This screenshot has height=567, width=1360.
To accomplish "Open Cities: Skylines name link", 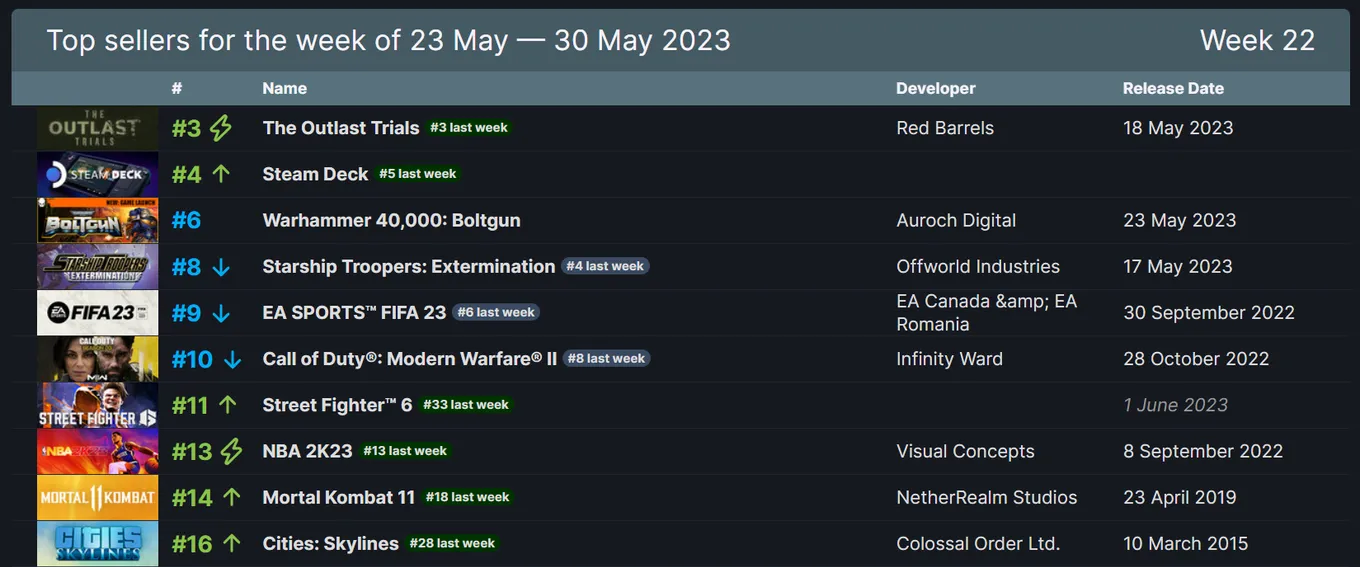I will 330,543.
